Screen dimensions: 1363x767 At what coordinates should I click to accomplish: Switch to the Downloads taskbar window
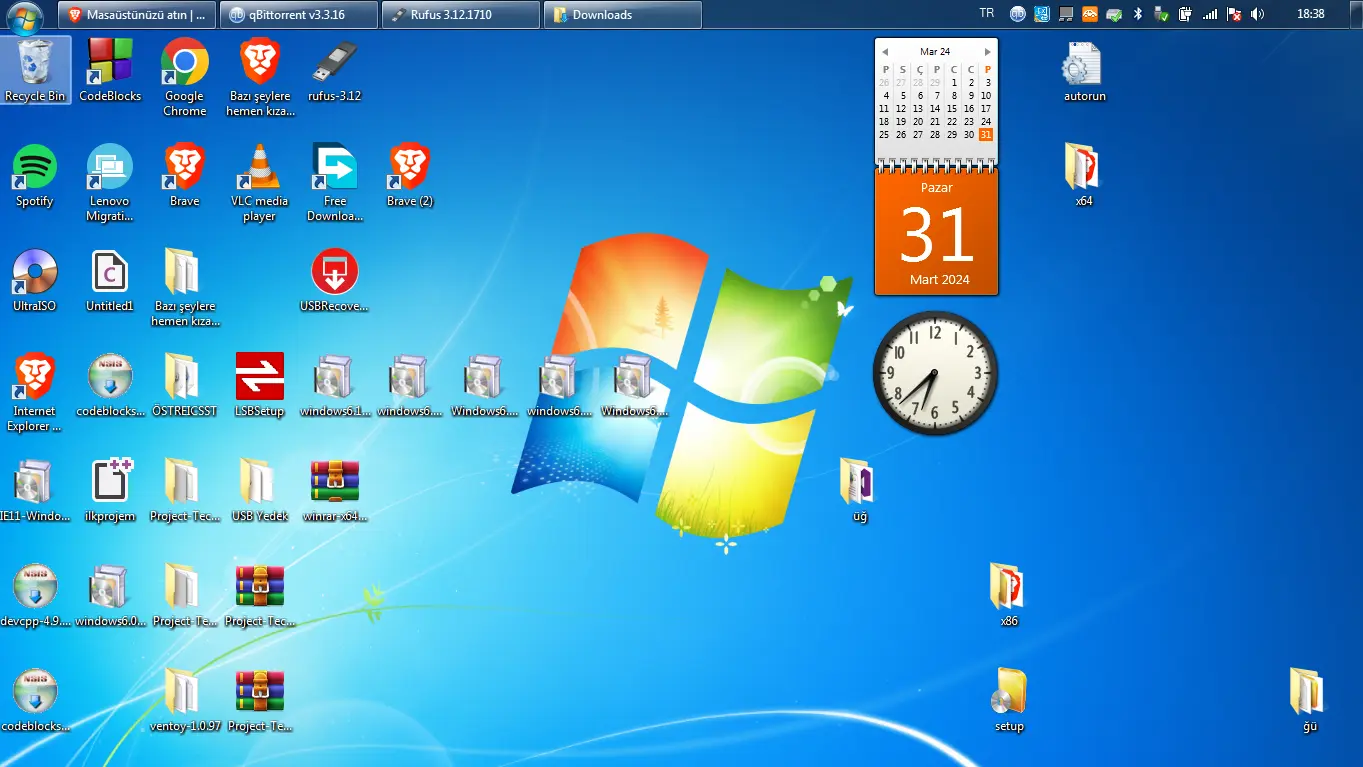point(623,15)
